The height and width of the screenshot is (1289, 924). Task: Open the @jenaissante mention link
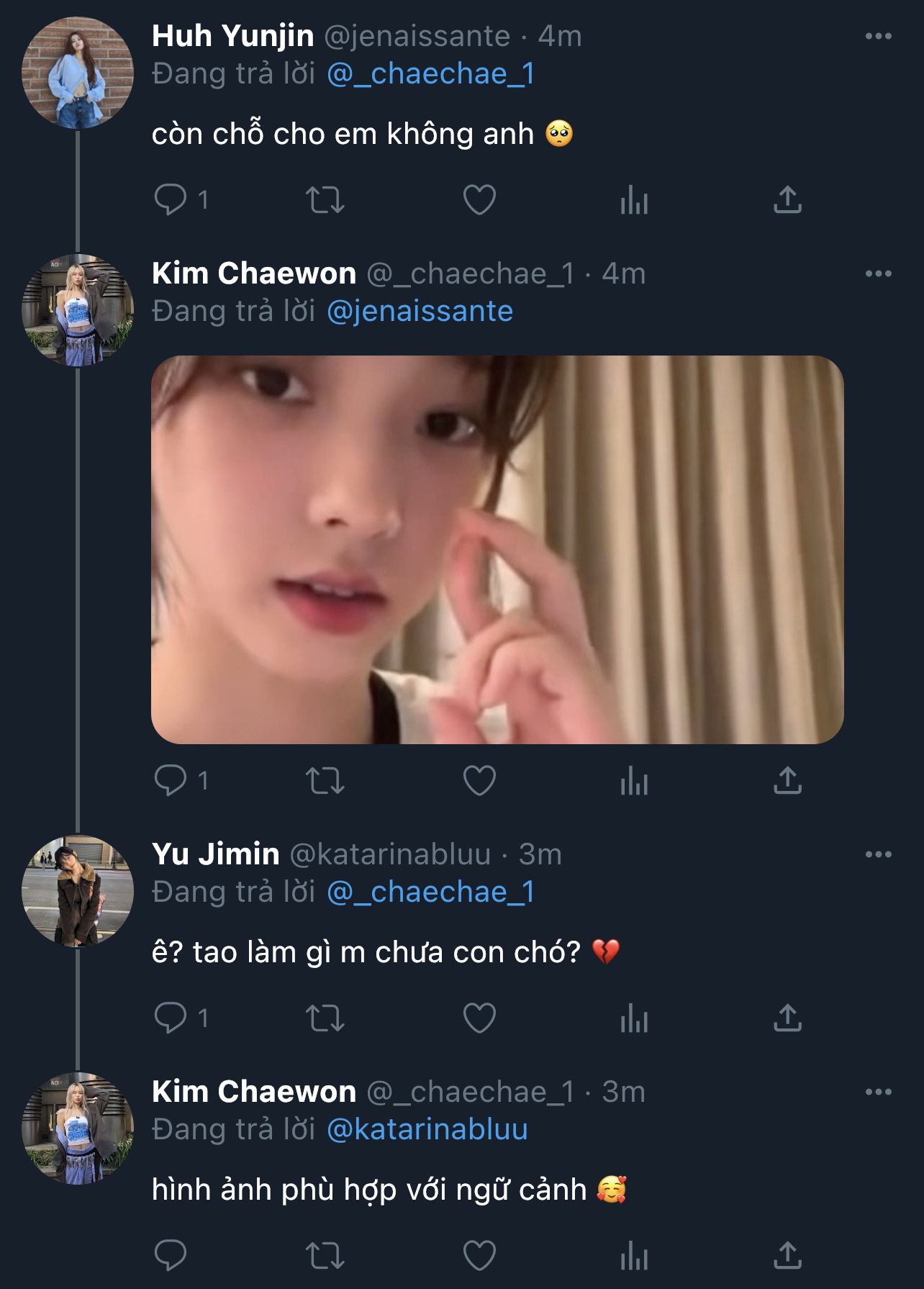420,311
